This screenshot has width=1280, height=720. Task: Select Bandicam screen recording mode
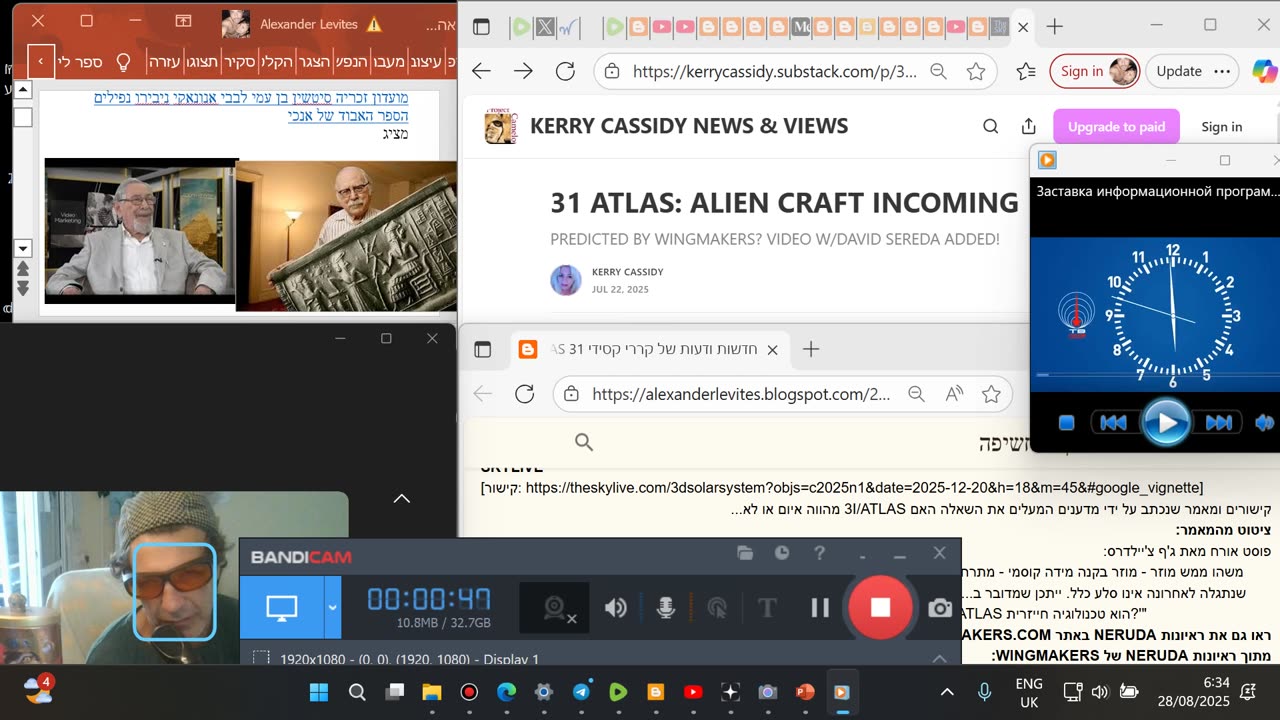(x=281, y=607)
